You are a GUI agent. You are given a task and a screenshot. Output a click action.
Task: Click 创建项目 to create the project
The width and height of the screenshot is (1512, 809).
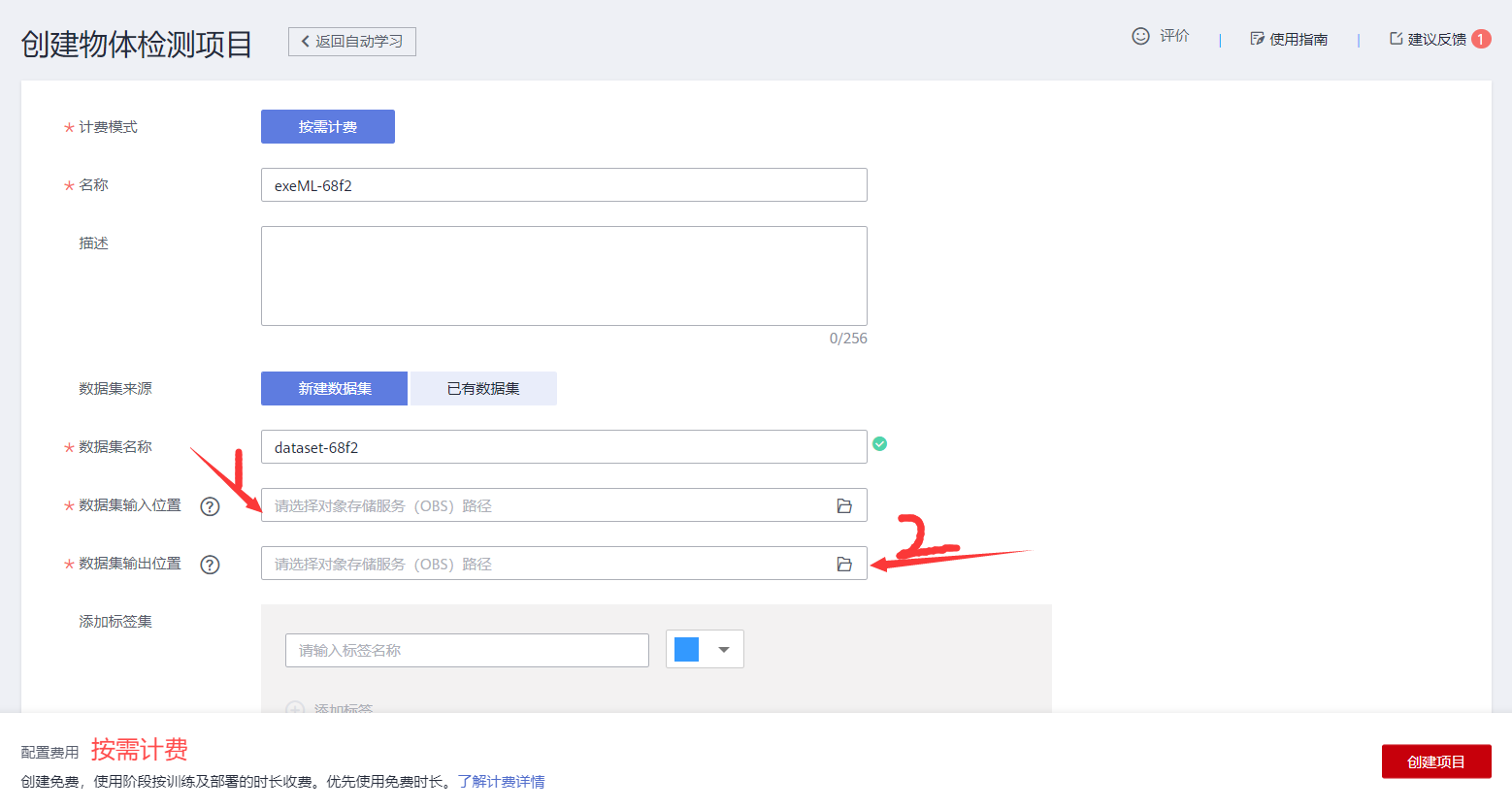1436,761
